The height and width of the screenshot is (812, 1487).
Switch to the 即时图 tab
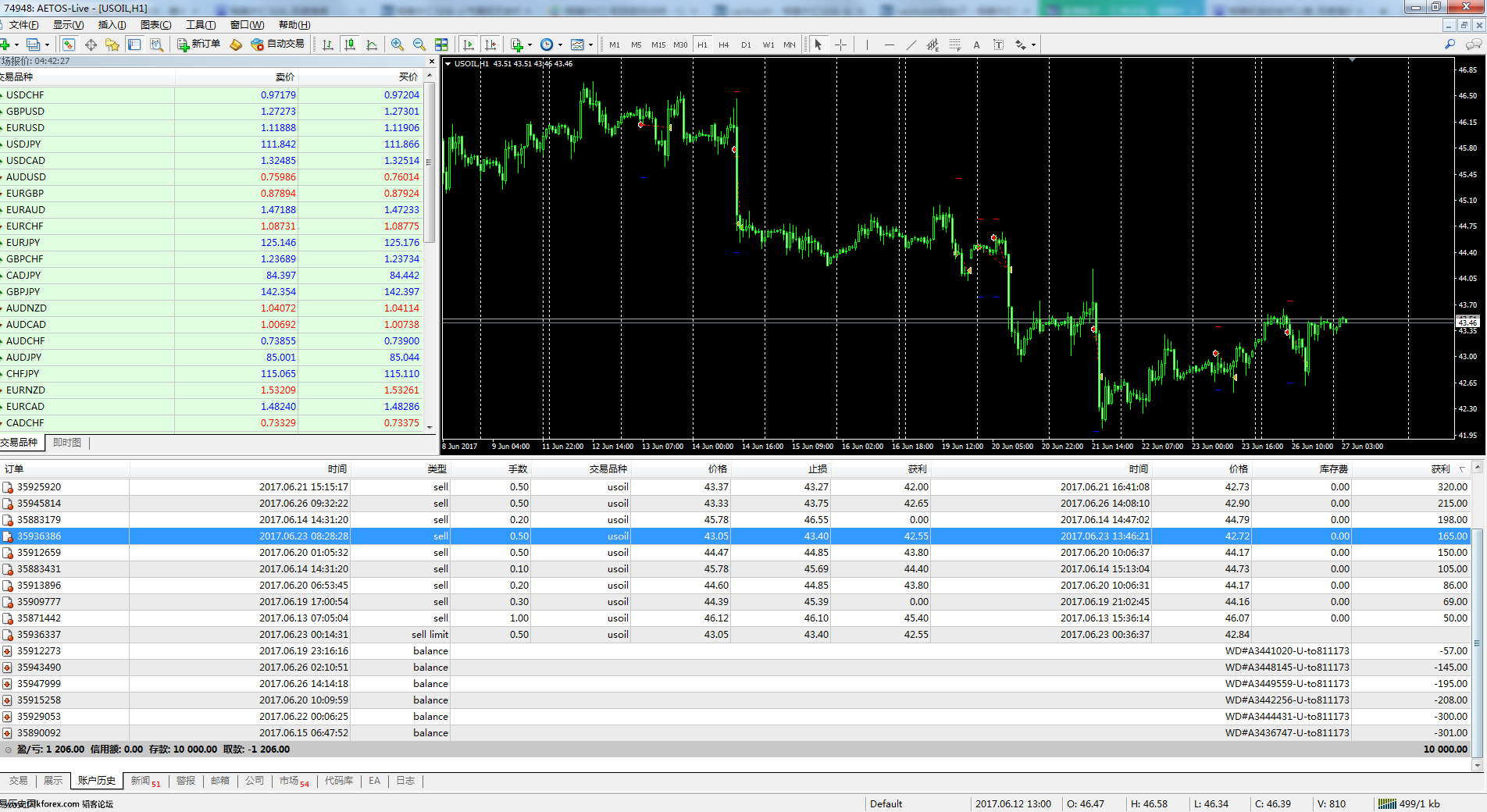[x=67, y=443]
